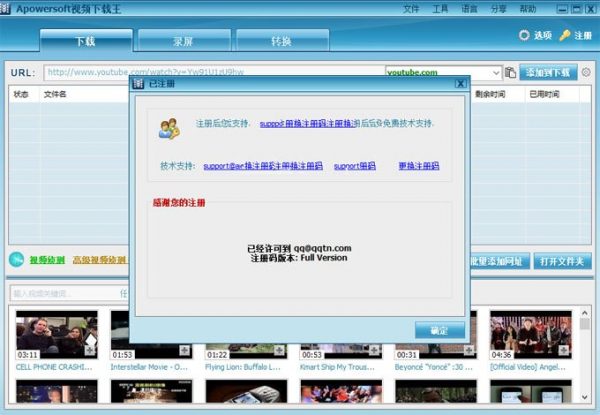Click the 打开文件夹 button
Image resolution: width=600 pixels, height=415 pixels.
click(x=562, y=261)
